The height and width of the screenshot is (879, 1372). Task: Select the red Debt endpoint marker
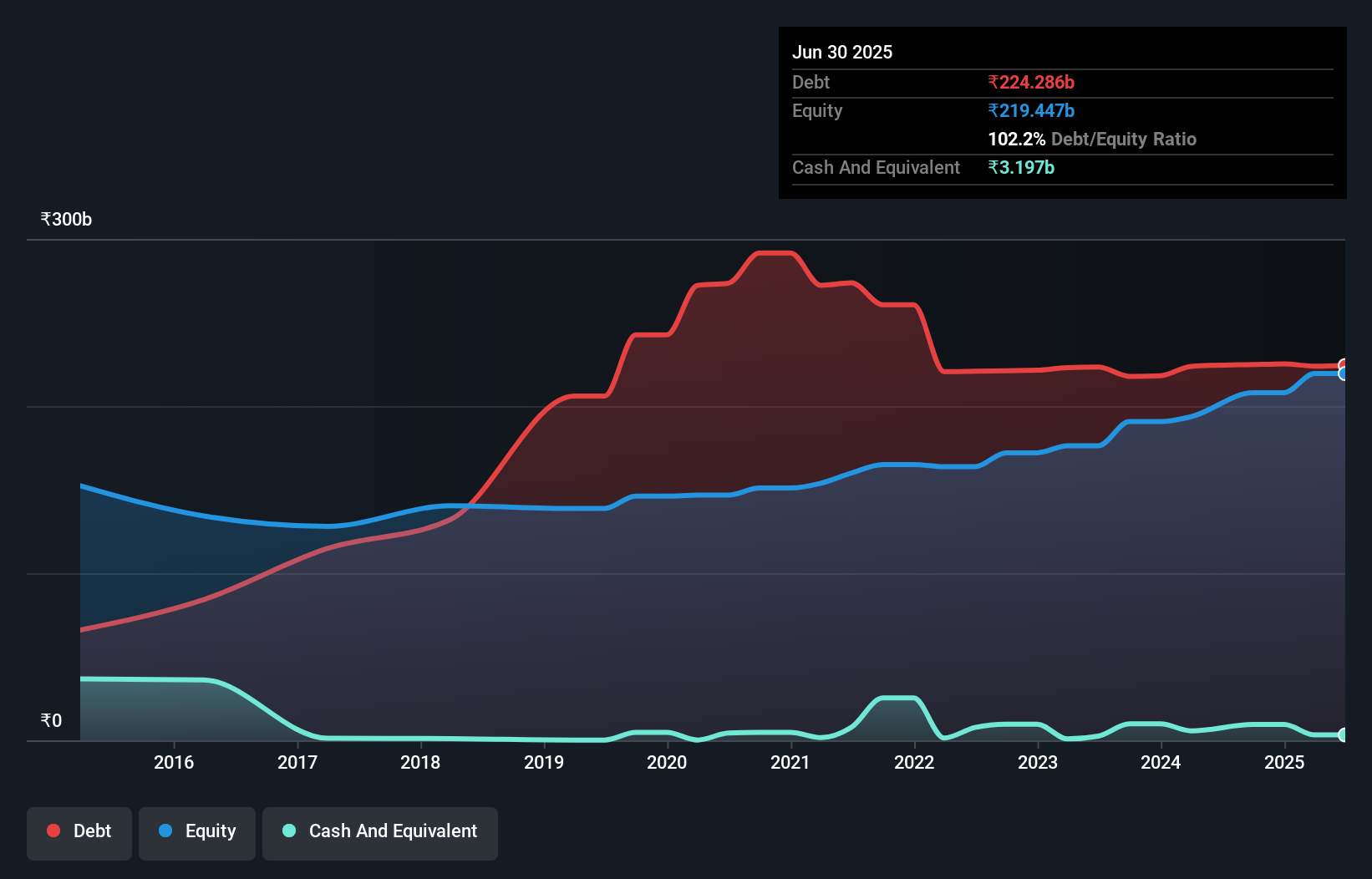[1344, 365]
